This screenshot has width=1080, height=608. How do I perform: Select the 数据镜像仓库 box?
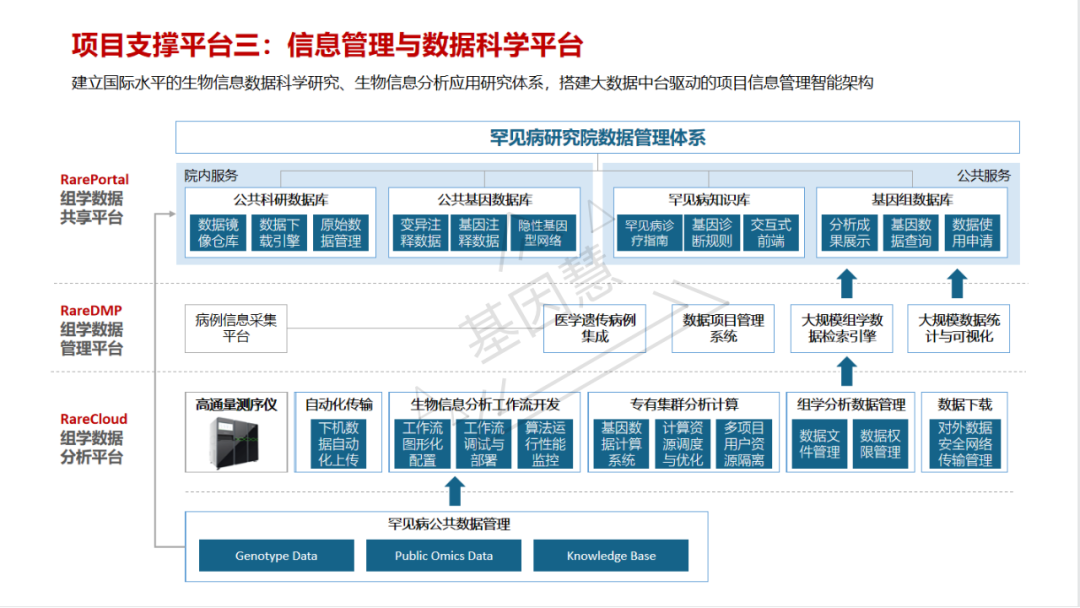[218, 233]
